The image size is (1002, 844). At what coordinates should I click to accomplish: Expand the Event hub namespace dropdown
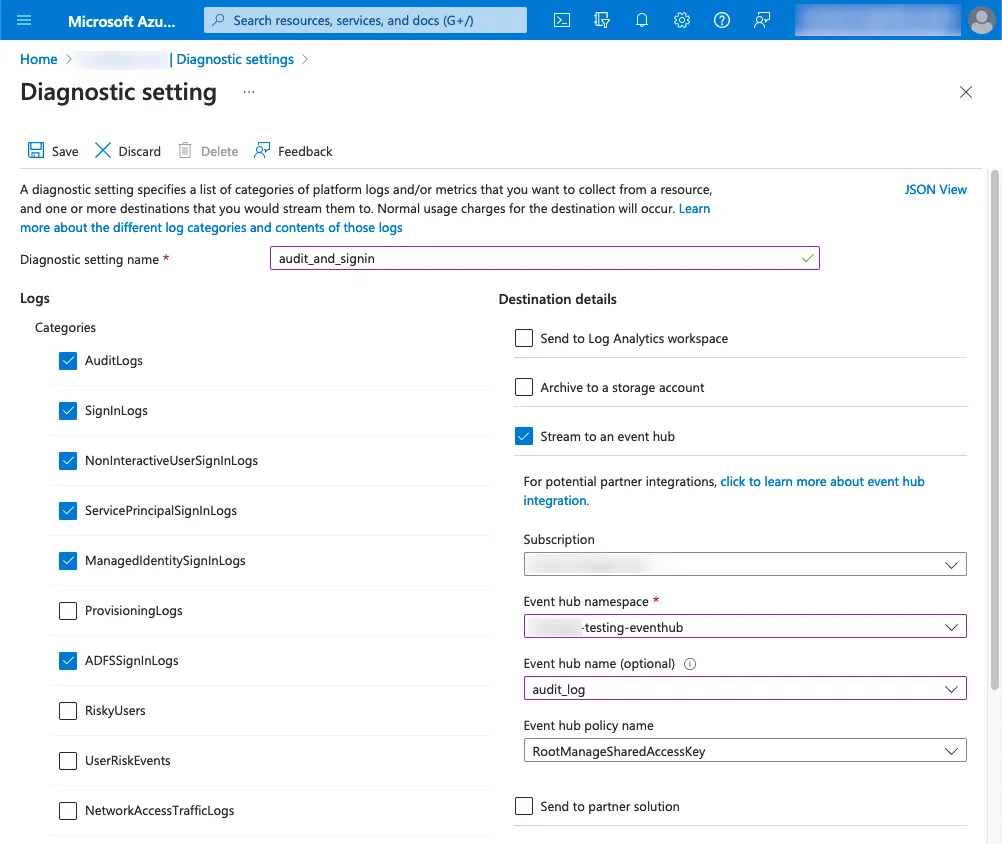coord(744,627)
